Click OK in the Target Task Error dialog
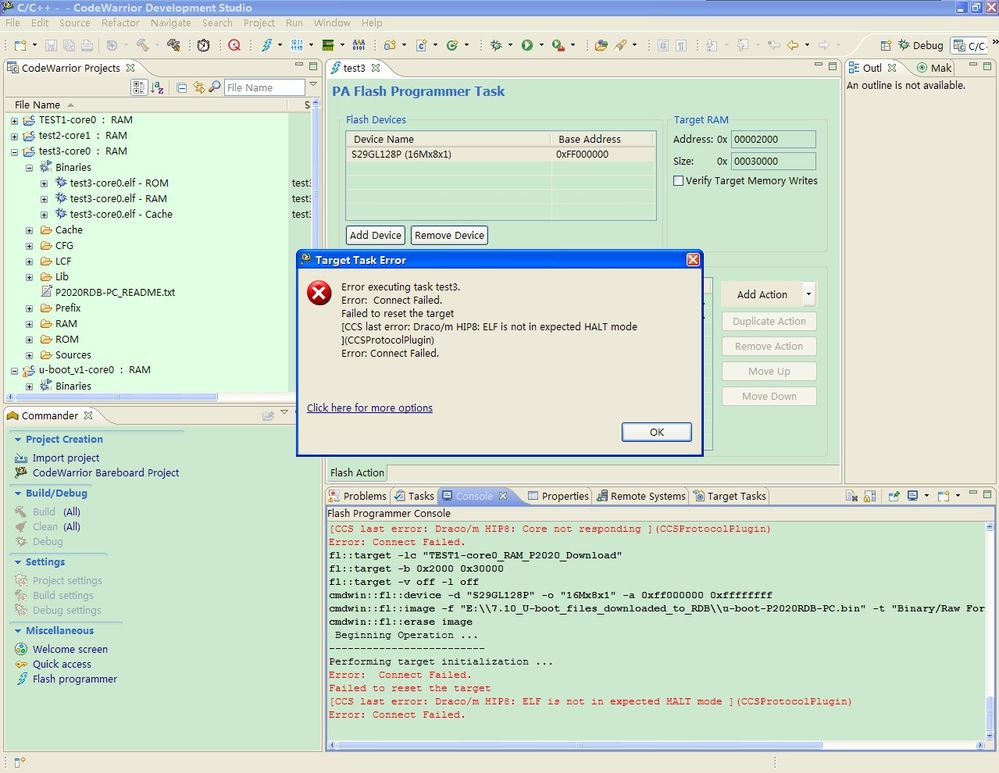The height and width of the screenshot is (773, 999). (x=656, y=432)
